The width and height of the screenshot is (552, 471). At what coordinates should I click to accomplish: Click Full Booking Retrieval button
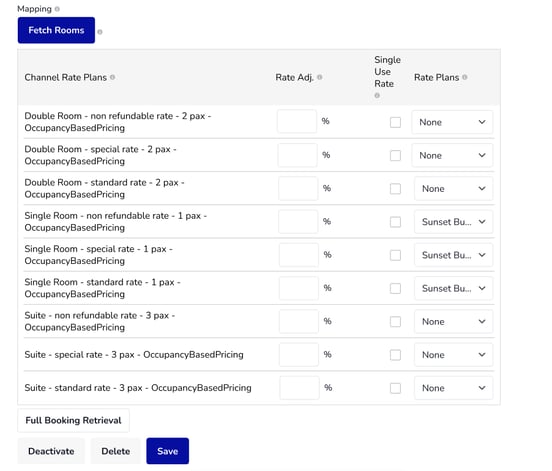(x=73, y=420)
